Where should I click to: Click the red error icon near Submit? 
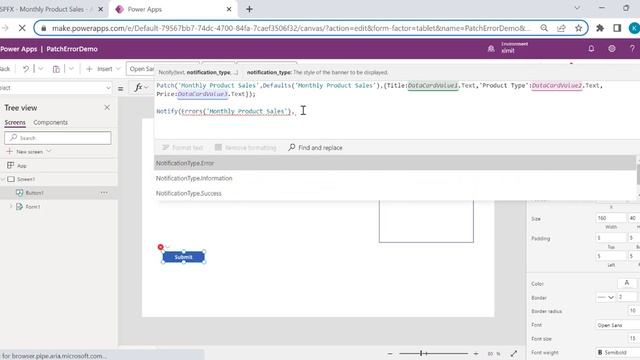161,247
